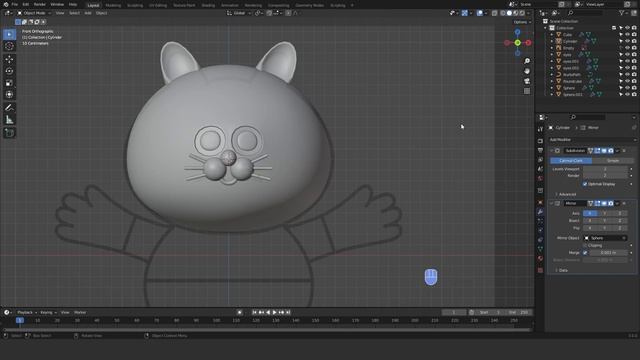The image size is (640, 360).
Task: Toggle selectability of Empty object
Action: click(x=621, y=48)
